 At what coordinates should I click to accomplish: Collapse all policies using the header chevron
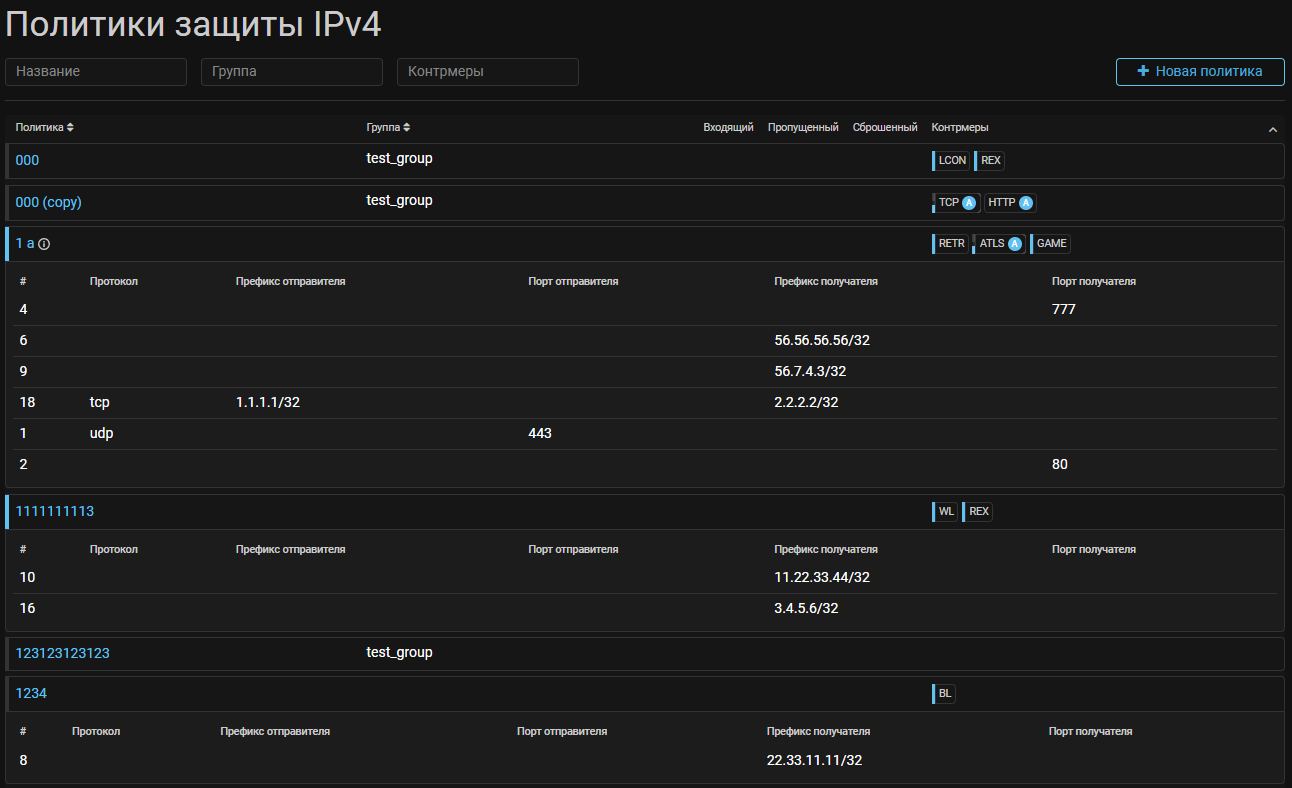[x=1272, y=130]
